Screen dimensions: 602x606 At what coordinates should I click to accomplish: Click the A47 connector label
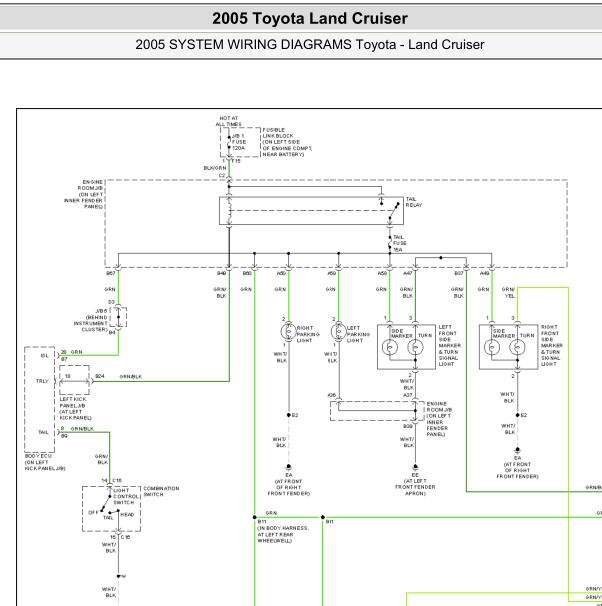coord(408,273)
